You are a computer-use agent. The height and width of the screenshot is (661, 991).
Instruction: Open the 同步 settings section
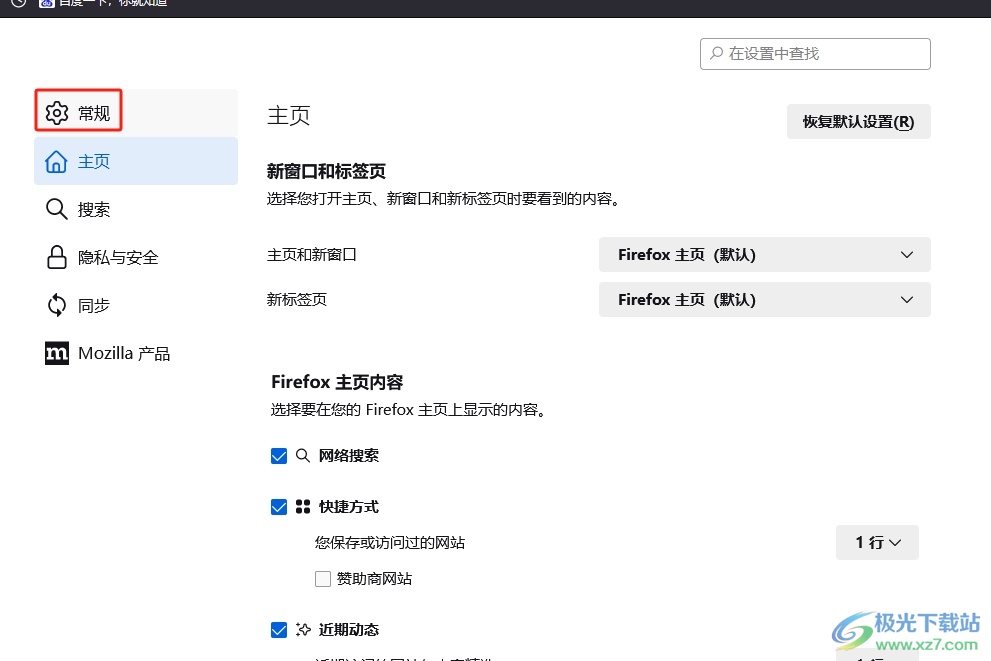point(94,306)
